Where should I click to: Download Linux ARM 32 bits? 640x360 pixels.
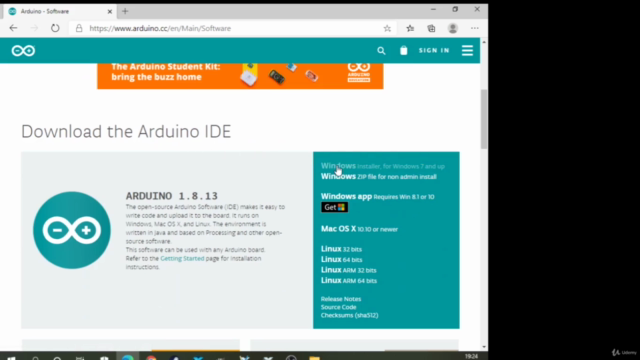(x=349, y=270)
